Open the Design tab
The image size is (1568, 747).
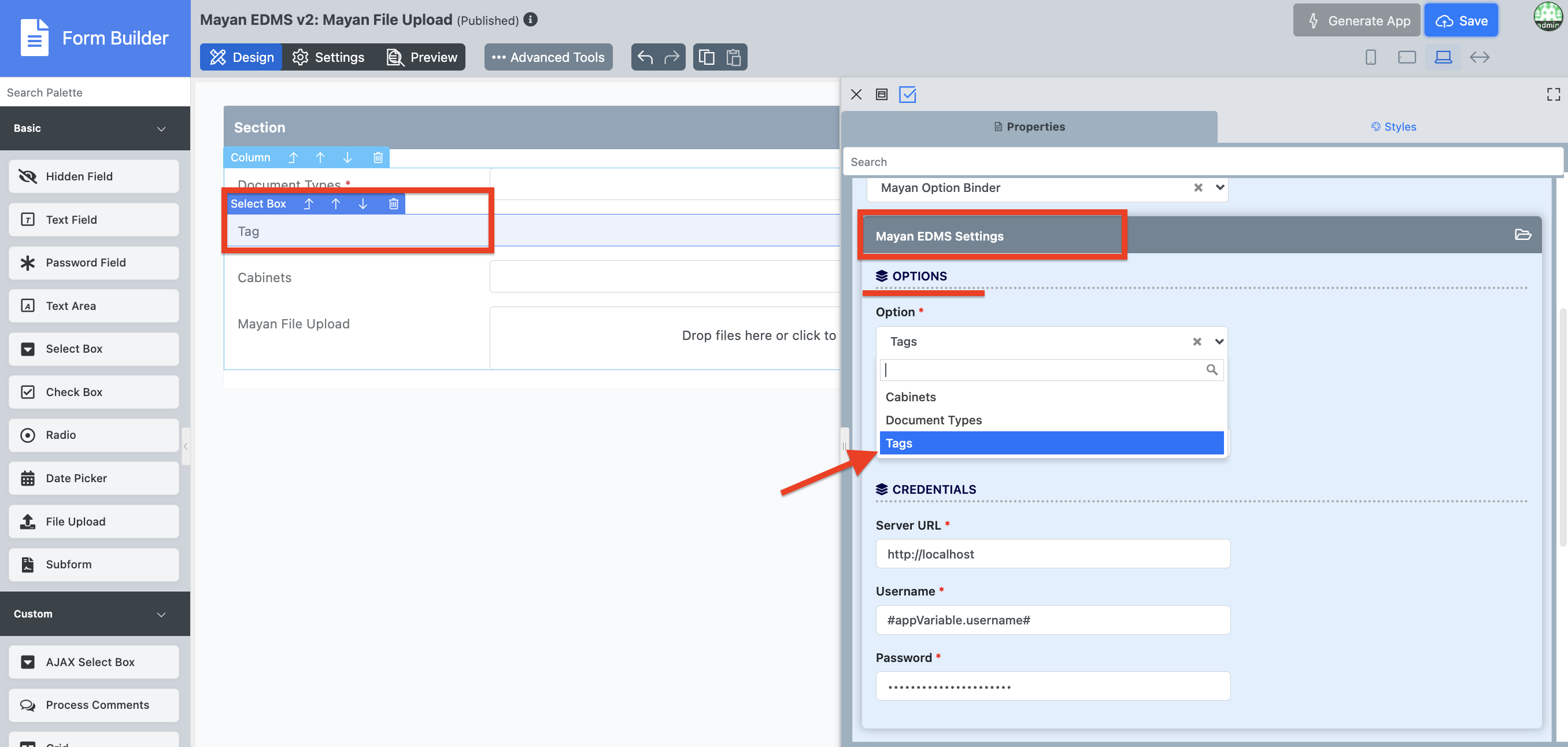pyautogui.click(x=241, y=57)
